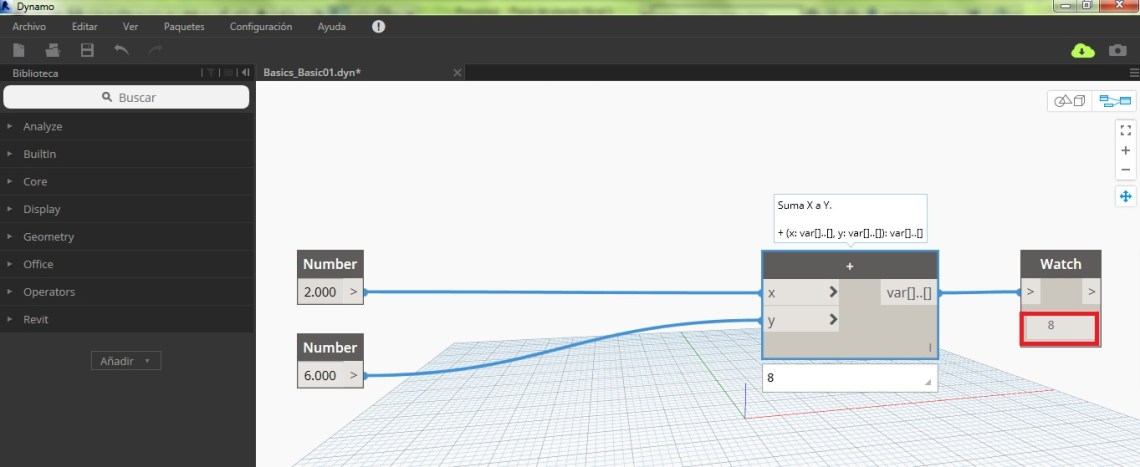Viewport: 1140px width, 467px height.
Task: Open the Configuración menu
Action: [x=261, y=27]
